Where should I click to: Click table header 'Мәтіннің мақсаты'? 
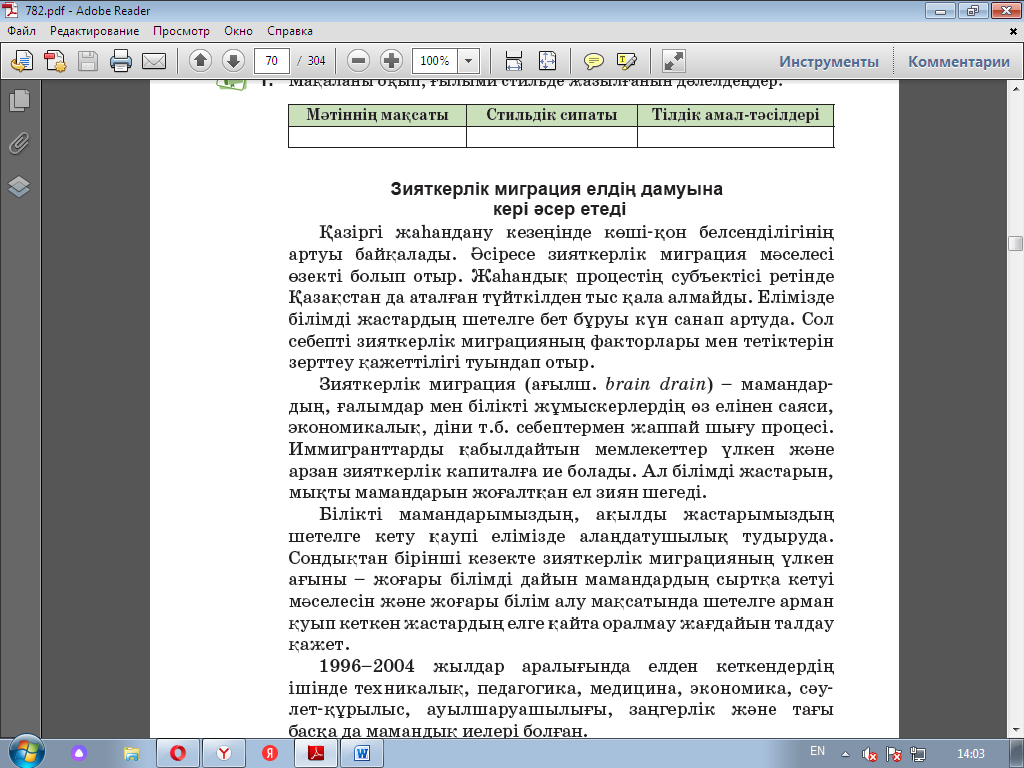tap(377, 115)
